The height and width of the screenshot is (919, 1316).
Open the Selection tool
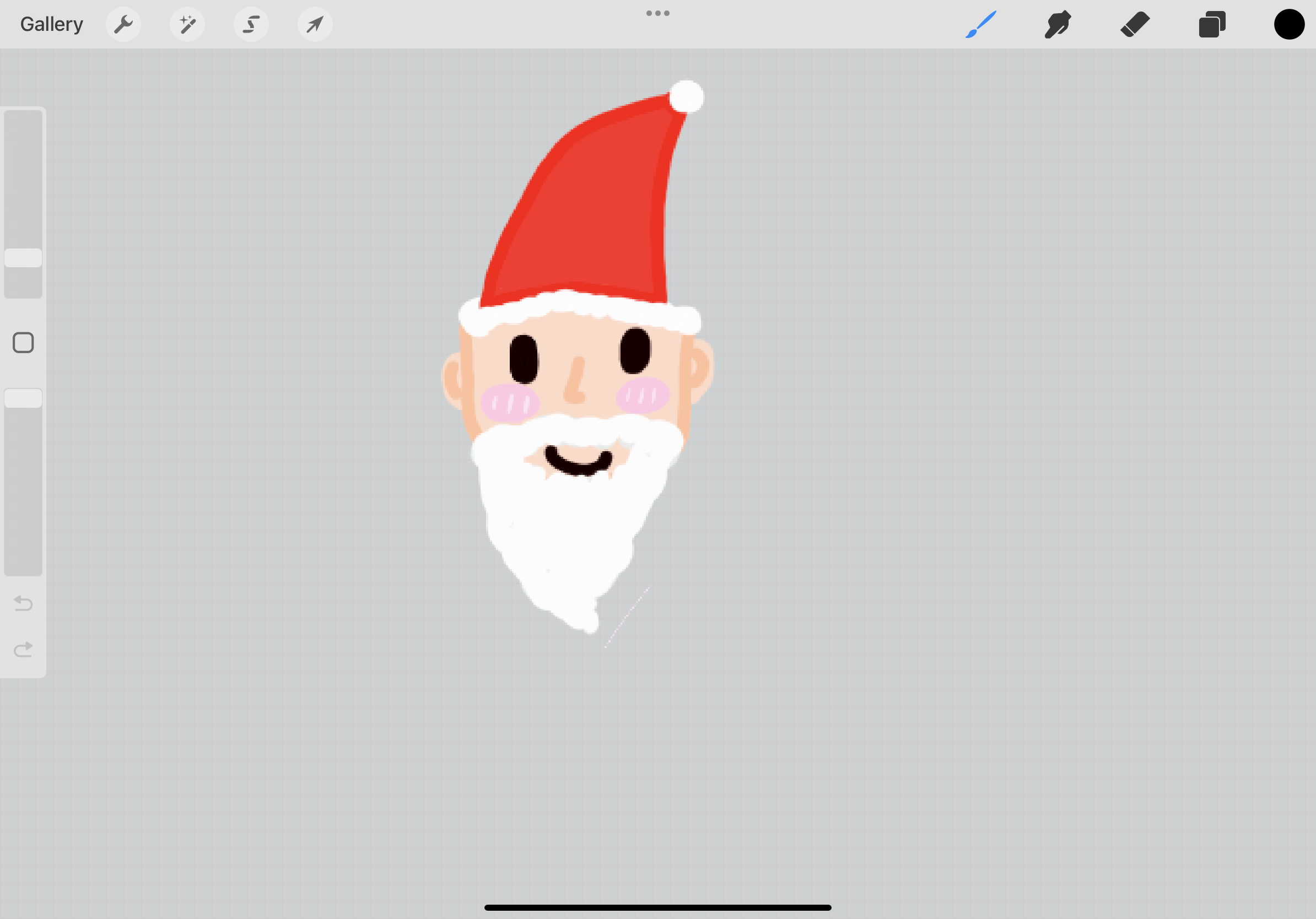[x=251, y=24]
